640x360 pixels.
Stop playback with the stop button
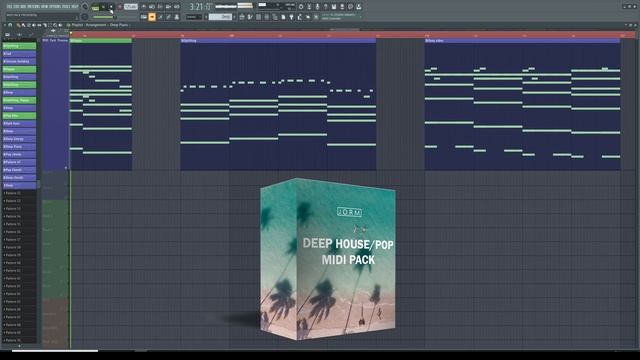tap(111, 7)
